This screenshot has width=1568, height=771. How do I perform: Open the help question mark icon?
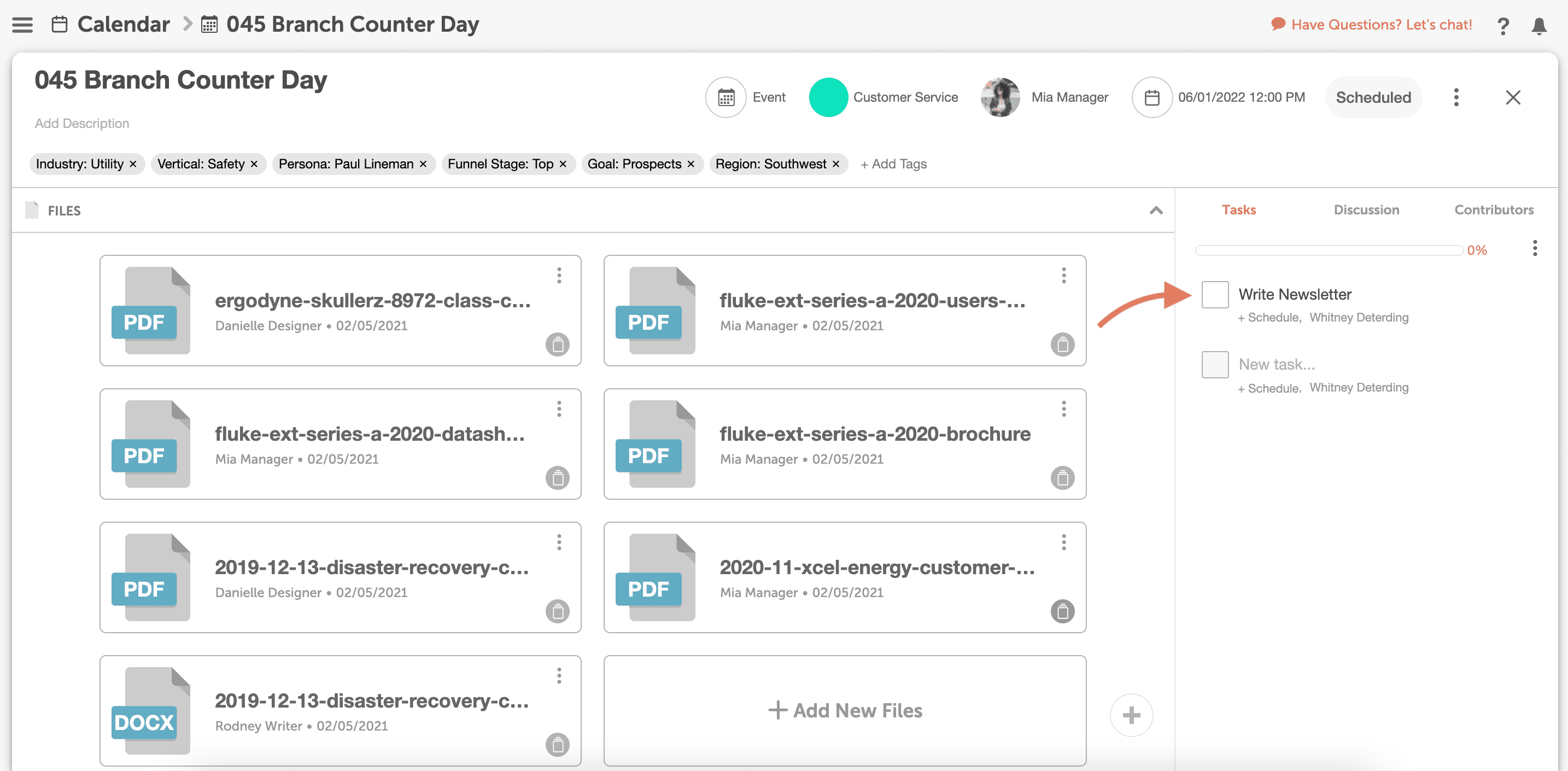point(1502,26)
